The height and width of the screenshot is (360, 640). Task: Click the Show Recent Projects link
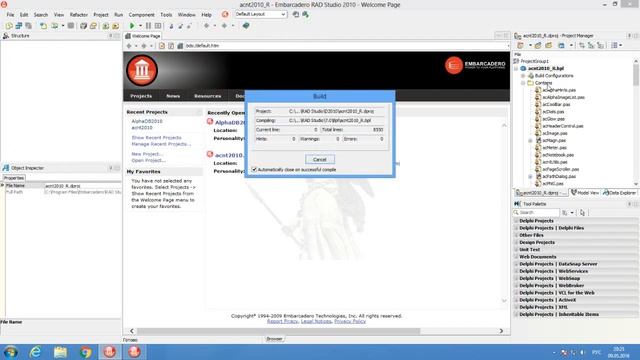pyautogui.click(x=156, y=138)
